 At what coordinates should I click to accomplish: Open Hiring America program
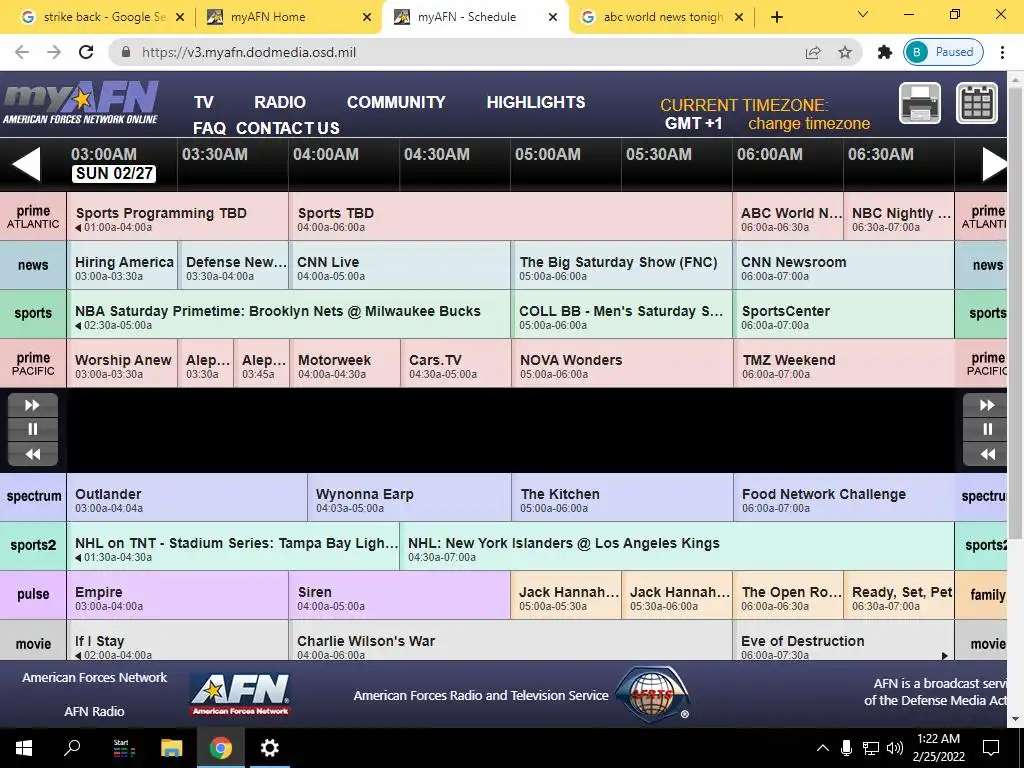point(122,265)
